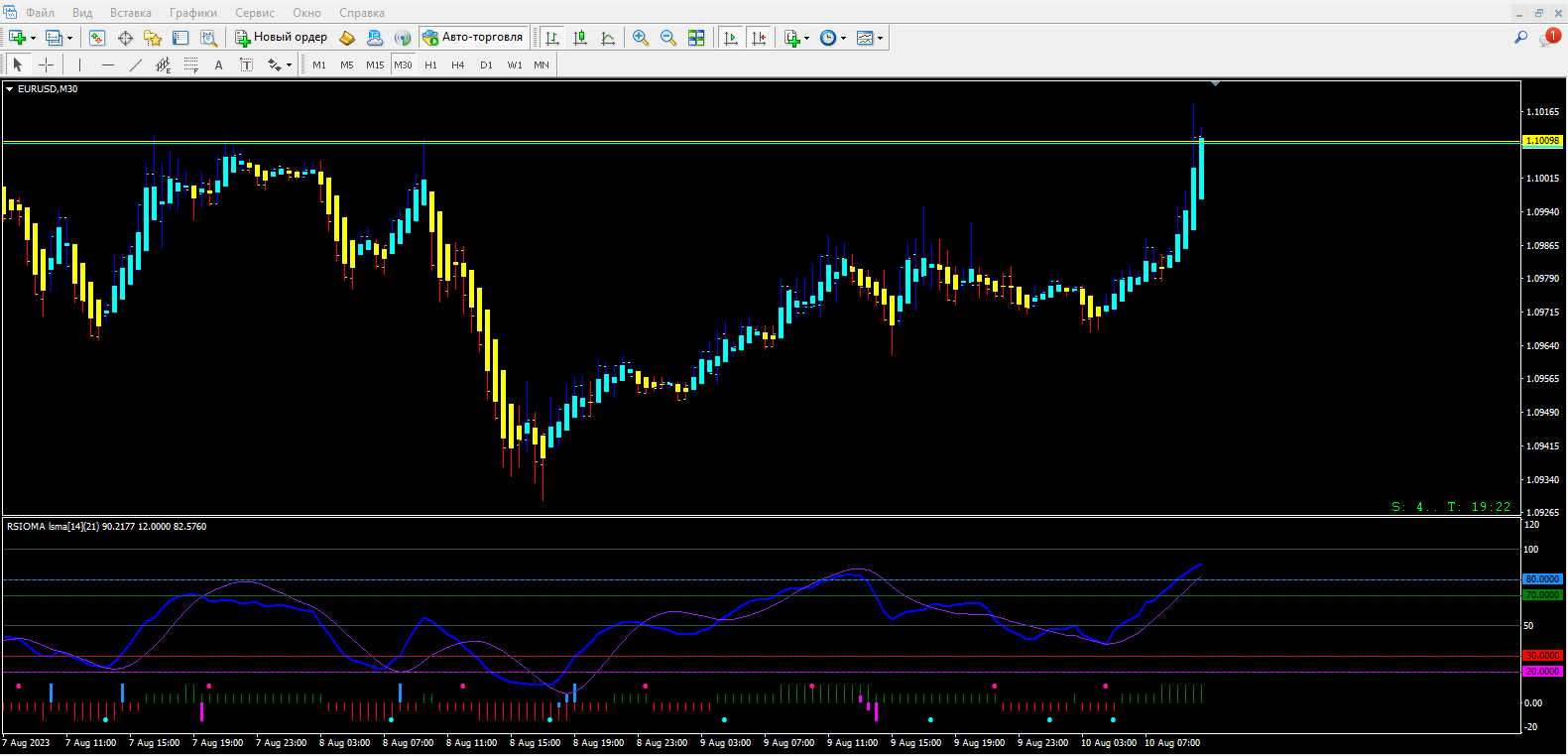
Task: Open the templates icon
Action: [865, 38]
